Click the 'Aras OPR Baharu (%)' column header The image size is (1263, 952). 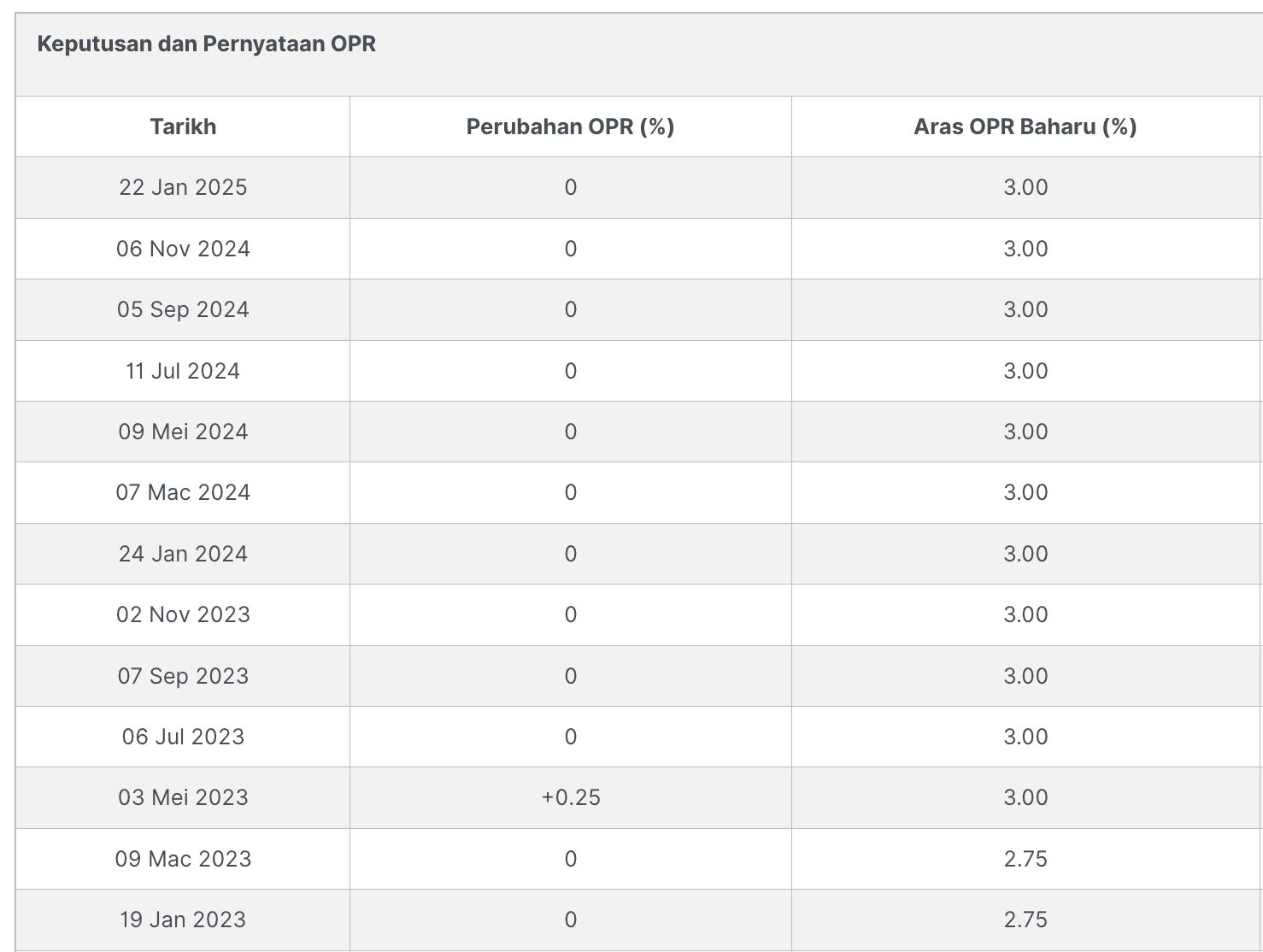point(1025,126)
